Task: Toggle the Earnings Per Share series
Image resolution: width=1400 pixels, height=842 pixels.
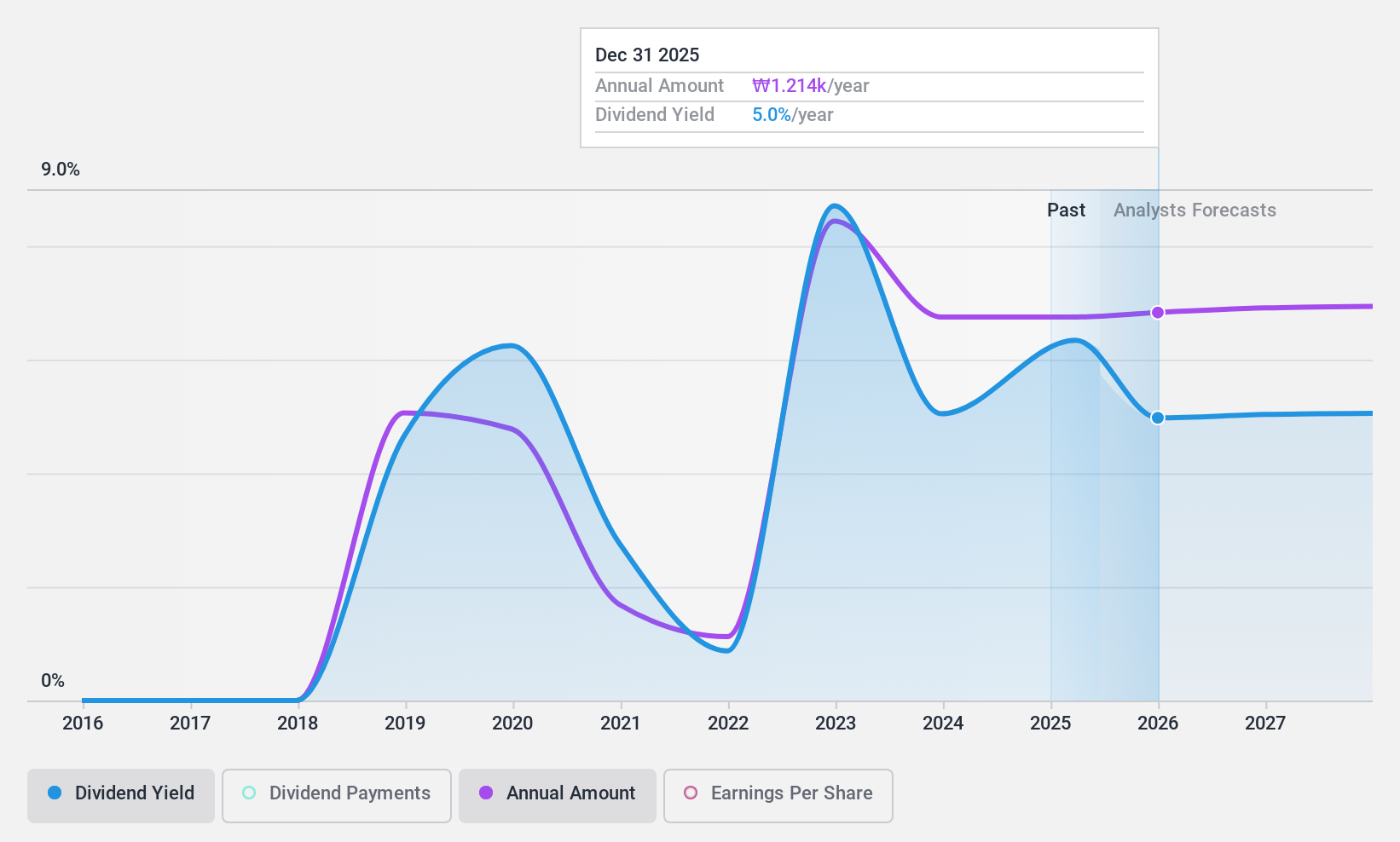Action: tap(778, 796)
